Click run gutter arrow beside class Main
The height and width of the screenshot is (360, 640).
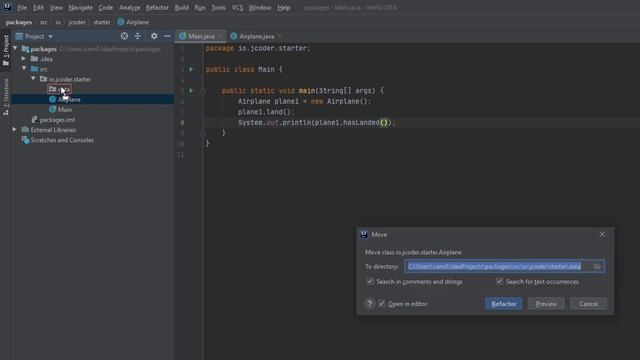[x=191, y=69]
